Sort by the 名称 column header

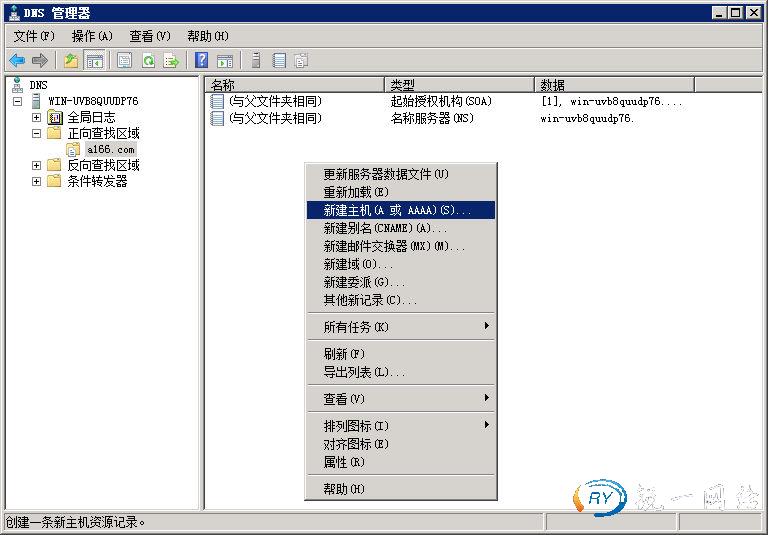pyautogui.click(x=294, y=85)
